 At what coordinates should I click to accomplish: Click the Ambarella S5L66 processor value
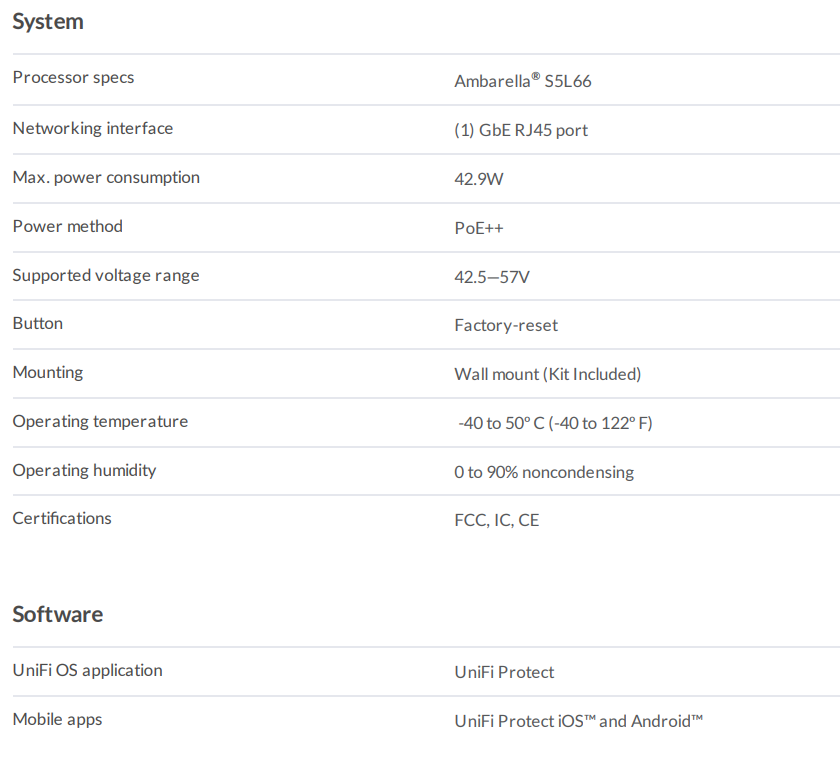(522, 81)
